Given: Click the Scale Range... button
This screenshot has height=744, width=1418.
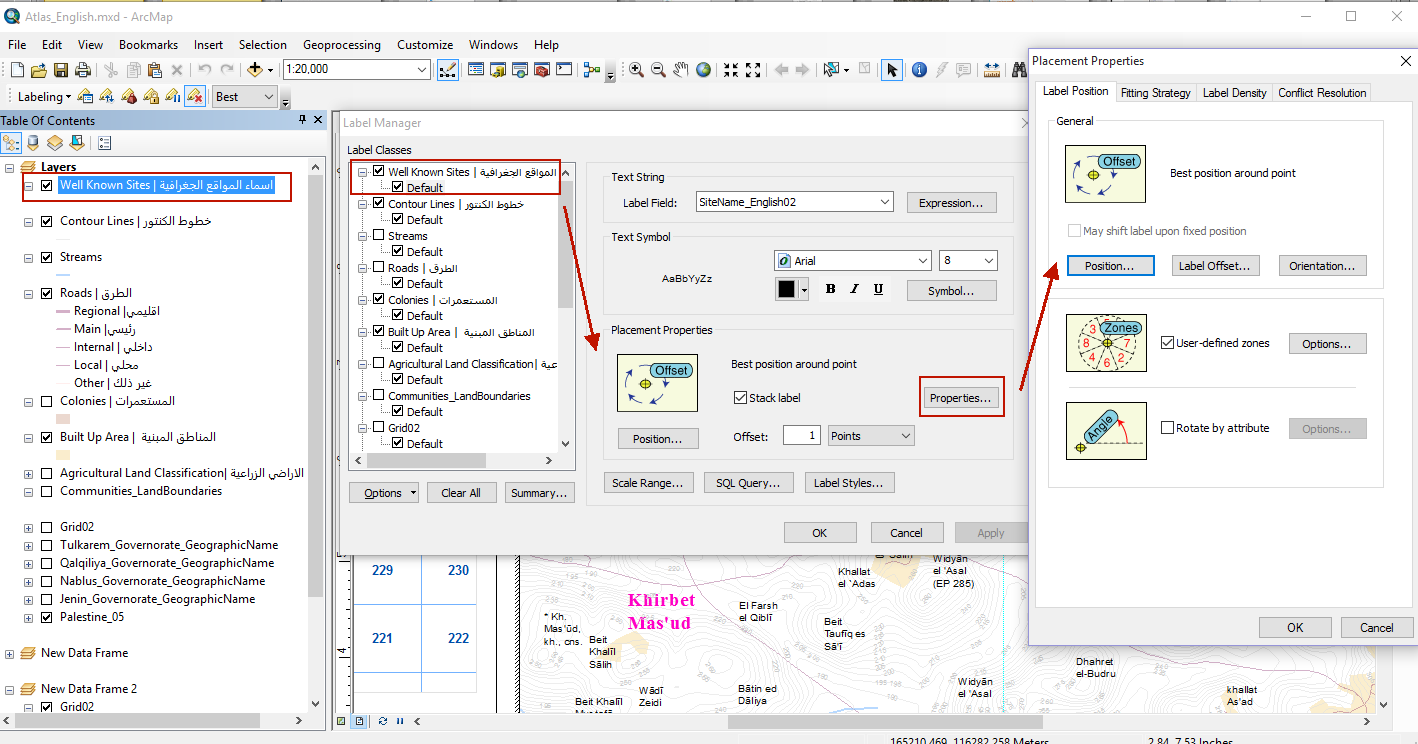Looking at the screenshot, I should click(x=648, y=483).
